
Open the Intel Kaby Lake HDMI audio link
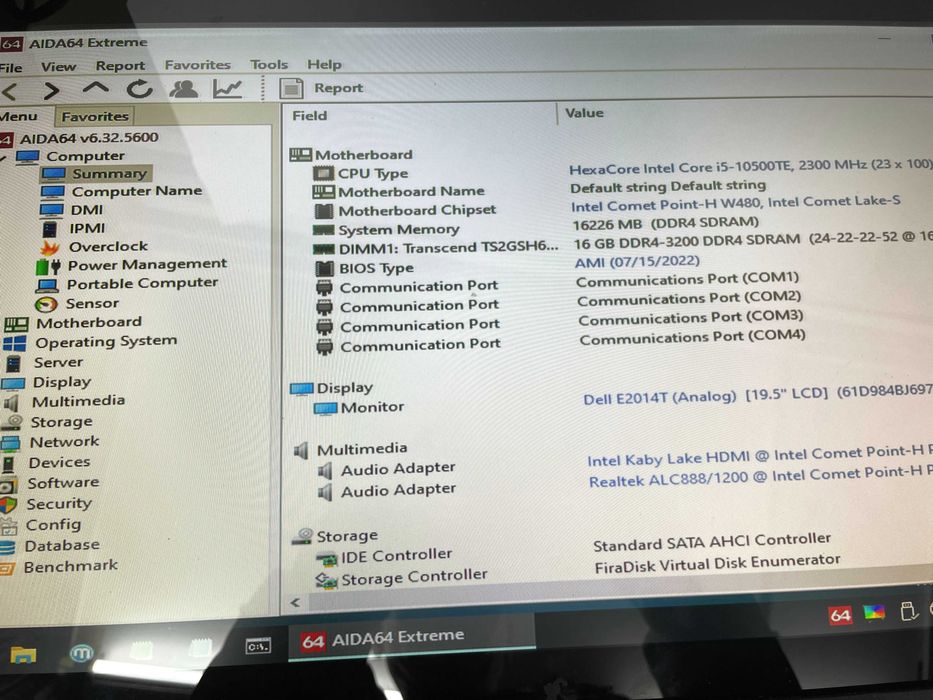tap(760, 457)
